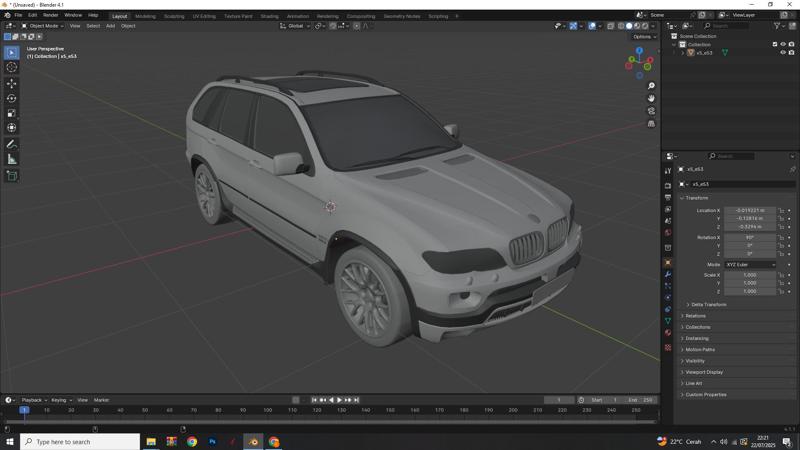Open the timeline Keying menu
Image resolution: width=800 pixels, height=450 pixels.
click(x=61, y=400)
